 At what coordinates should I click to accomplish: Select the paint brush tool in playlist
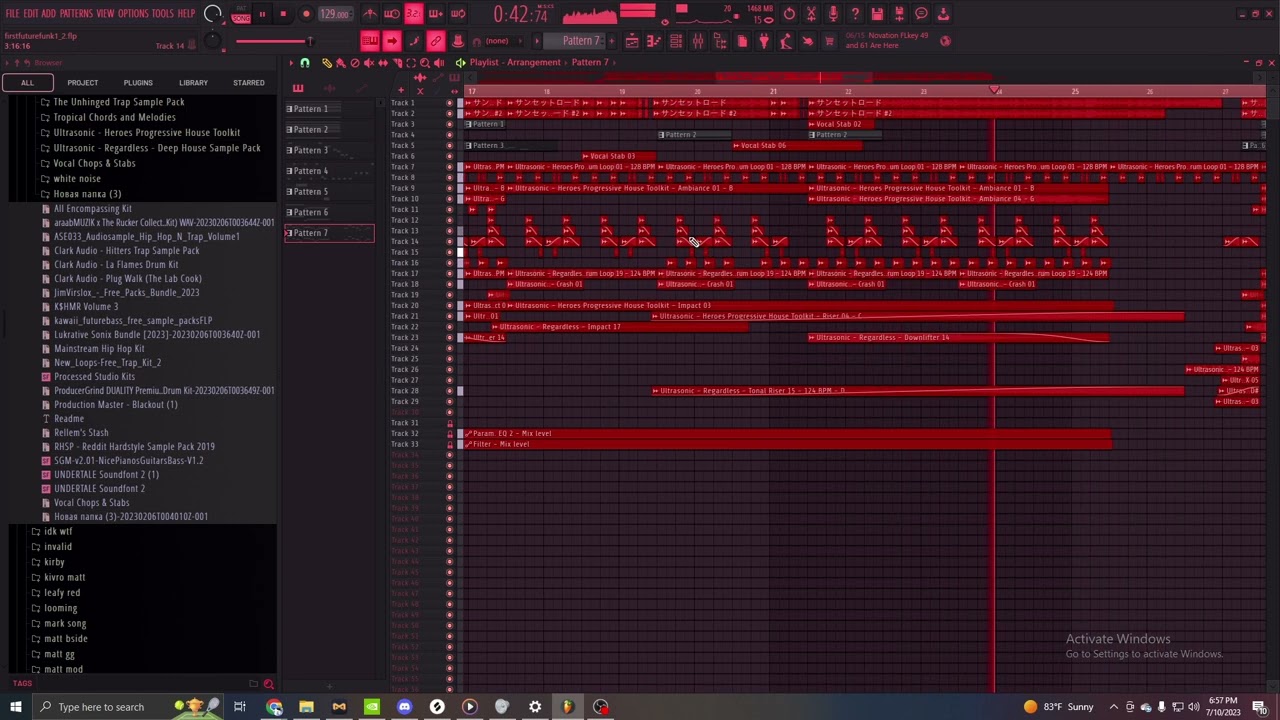(341, 63)
